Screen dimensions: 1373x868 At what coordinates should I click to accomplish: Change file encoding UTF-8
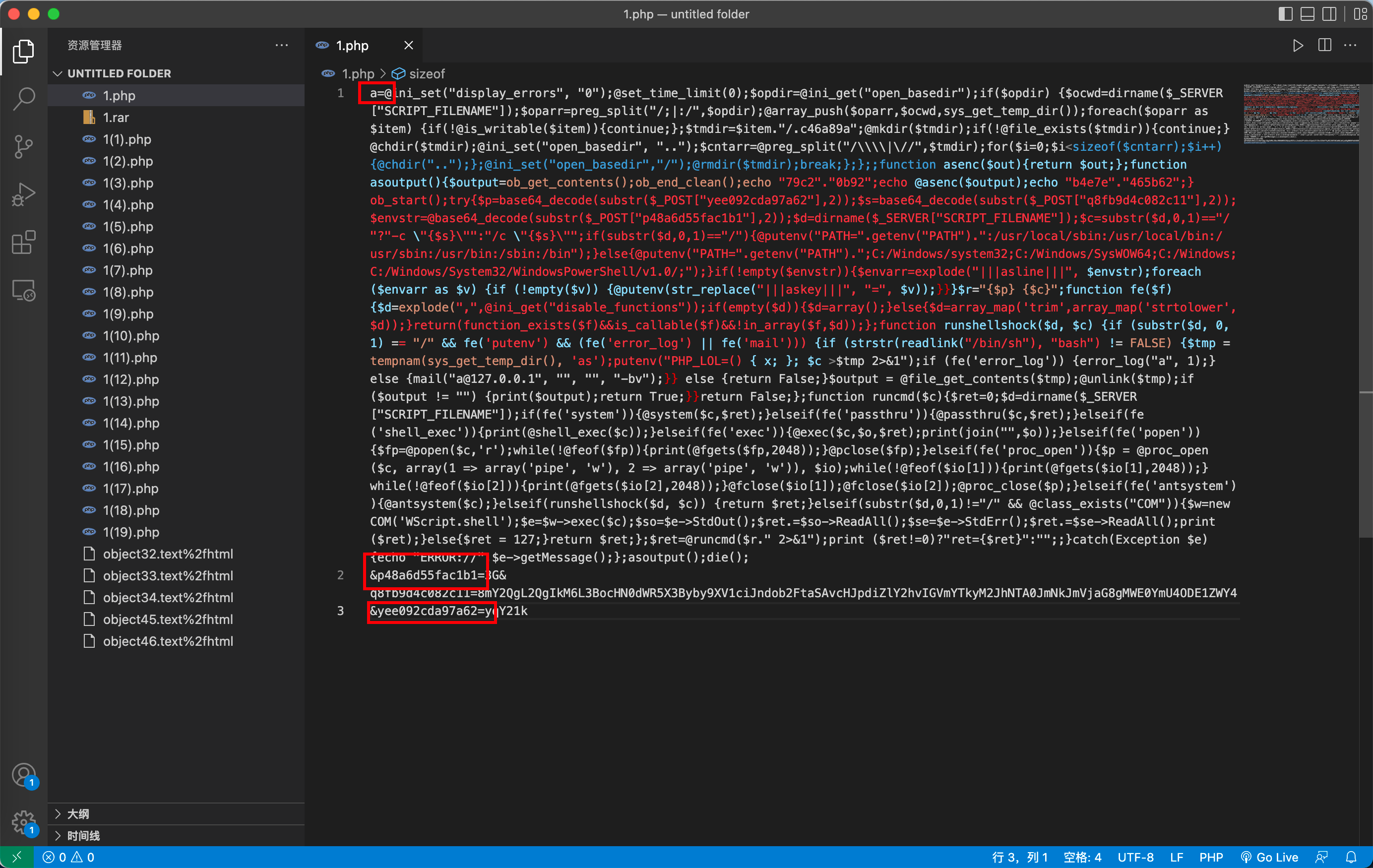point(1135,857)
